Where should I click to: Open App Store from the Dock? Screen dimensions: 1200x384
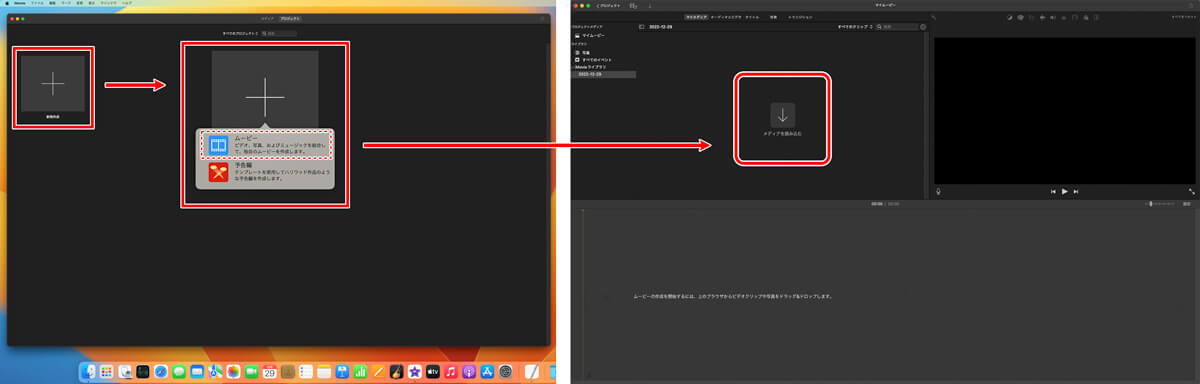click(487, 372)
